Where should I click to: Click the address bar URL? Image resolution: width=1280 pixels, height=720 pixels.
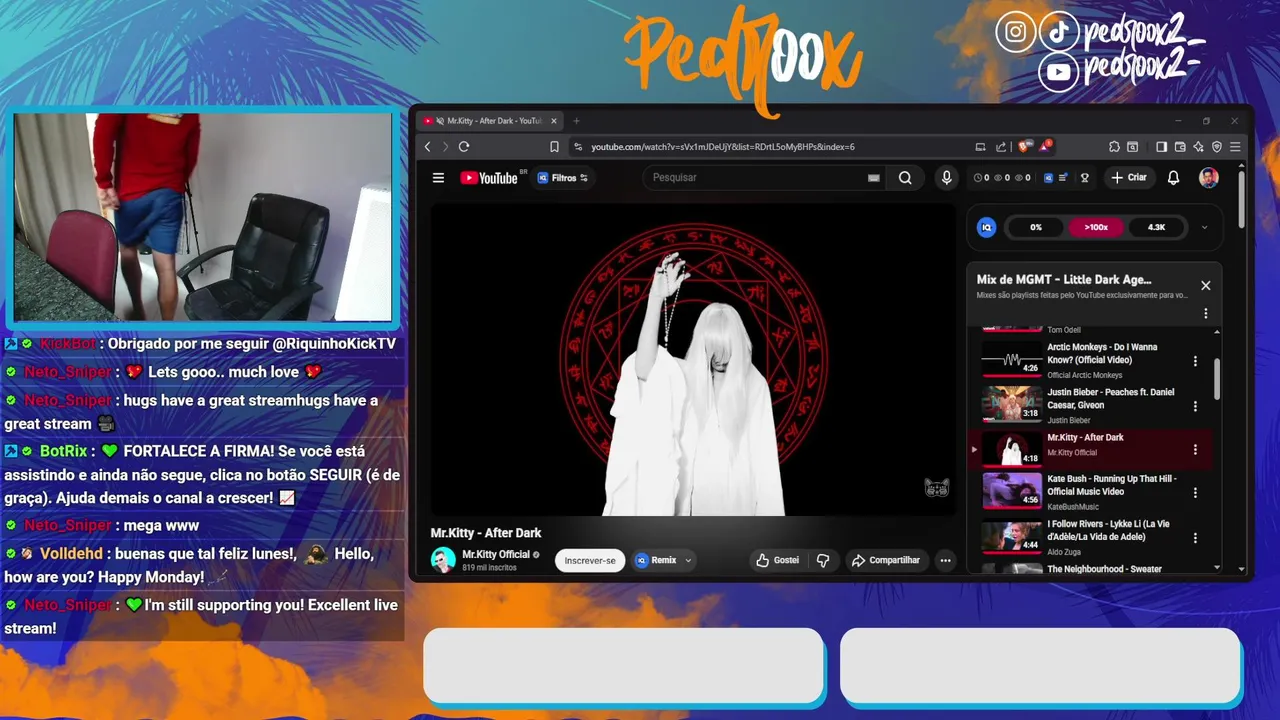pyautogui.click(x=723, y=147)
